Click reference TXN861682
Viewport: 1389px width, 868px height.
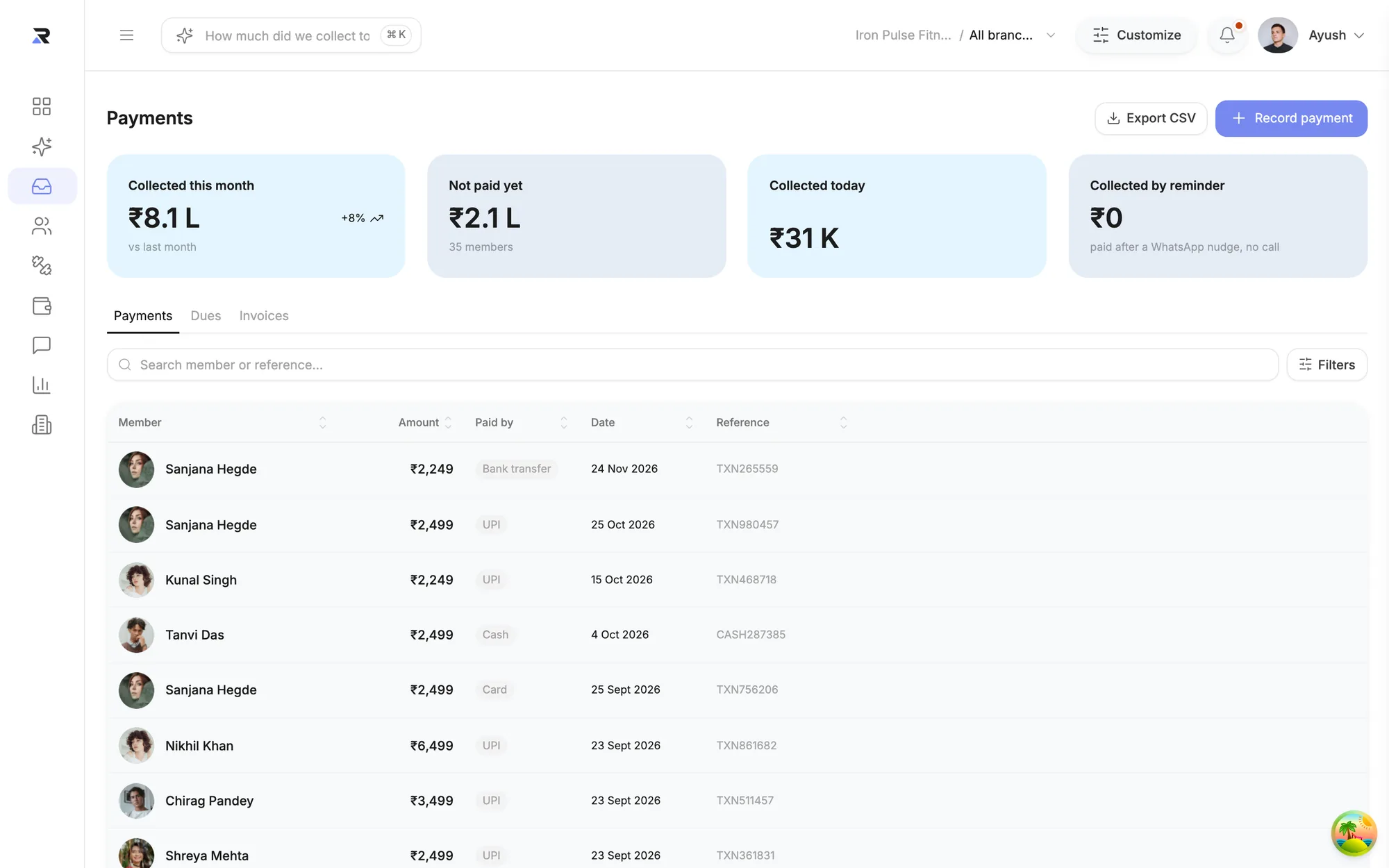point(747,745)
